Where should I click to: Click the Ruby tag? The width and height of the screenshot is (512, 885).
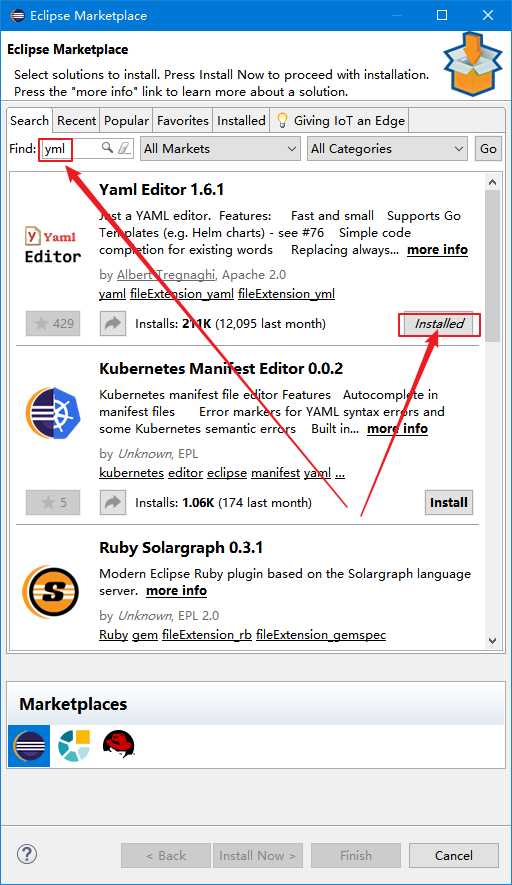[113, 634]
